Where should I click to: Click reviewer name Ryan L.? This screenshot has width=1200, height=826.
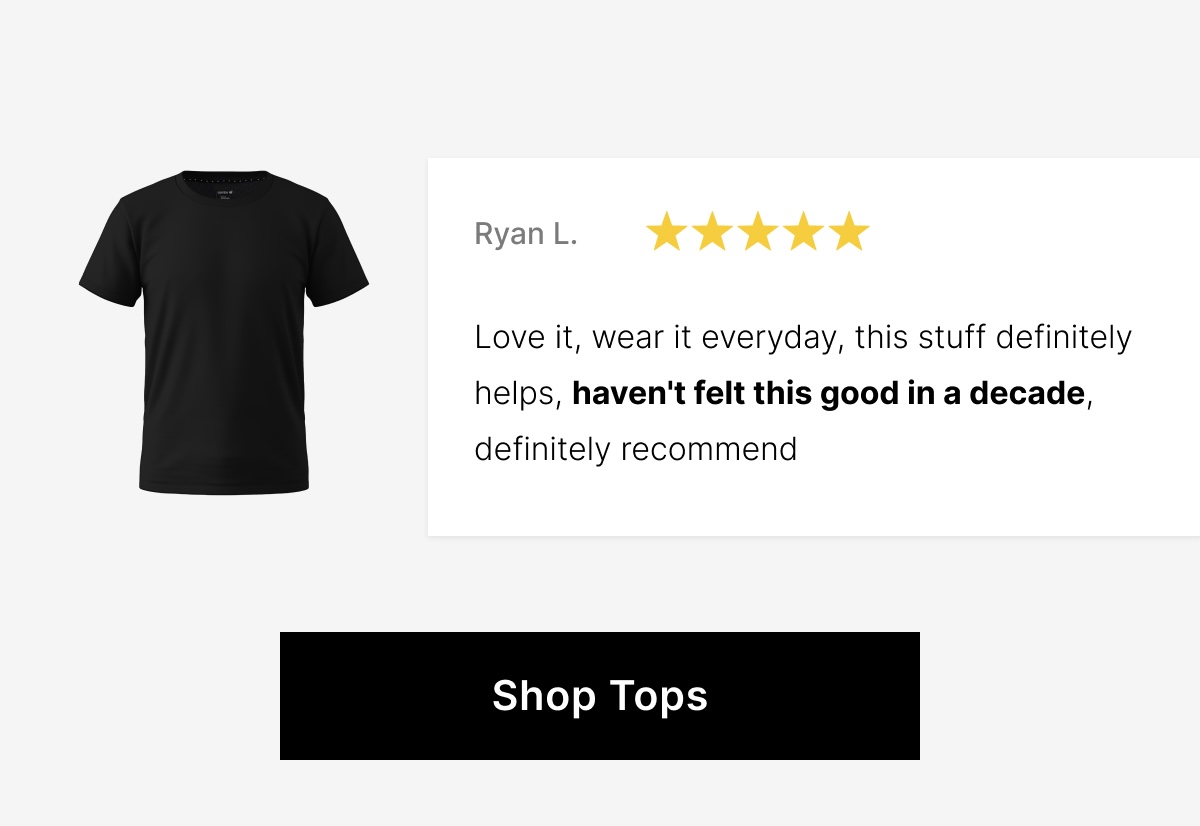pyautogui.click(x=525, y=233)
